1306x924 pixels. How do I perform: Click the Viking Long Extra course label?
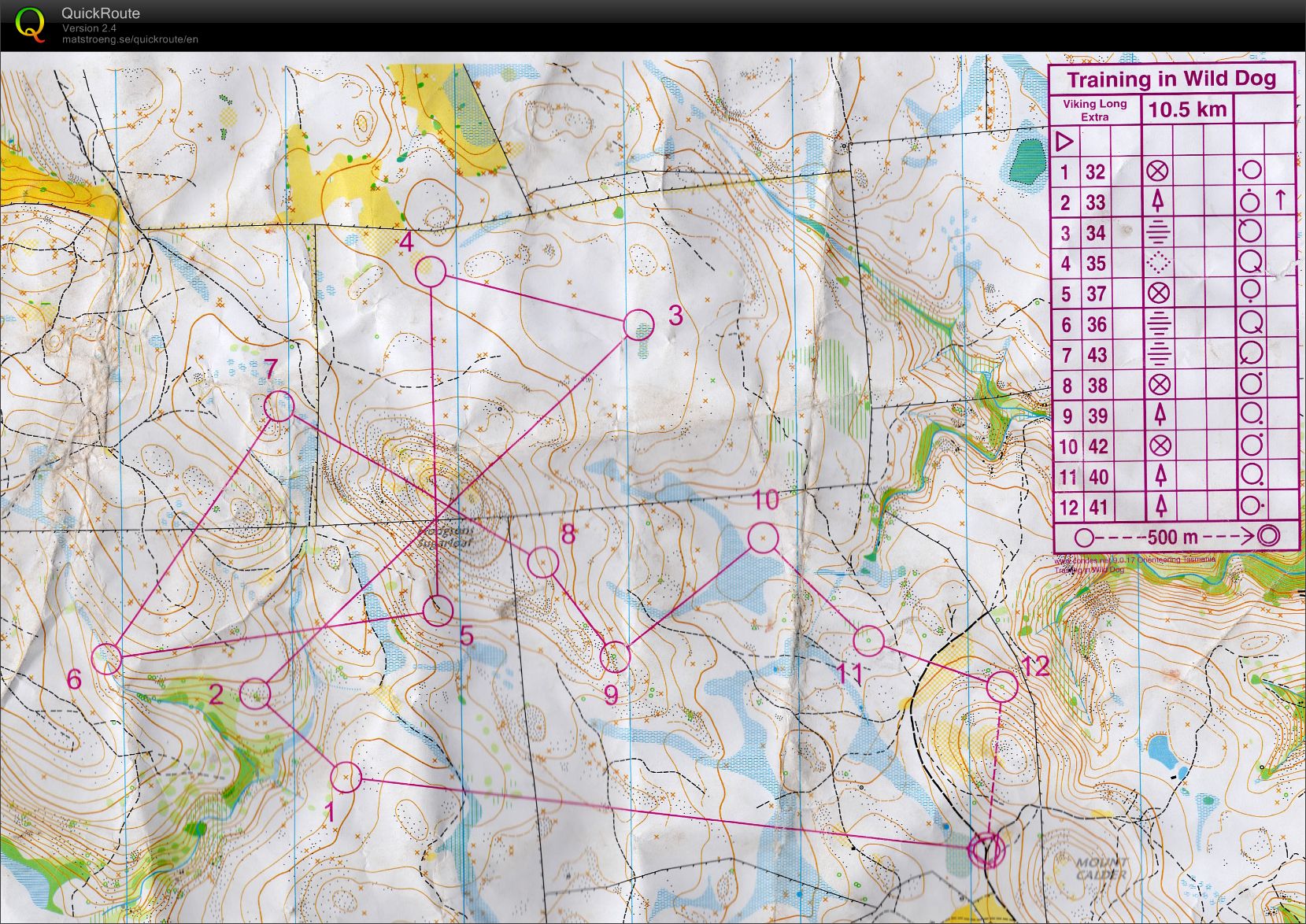(x=1096, y=109)
